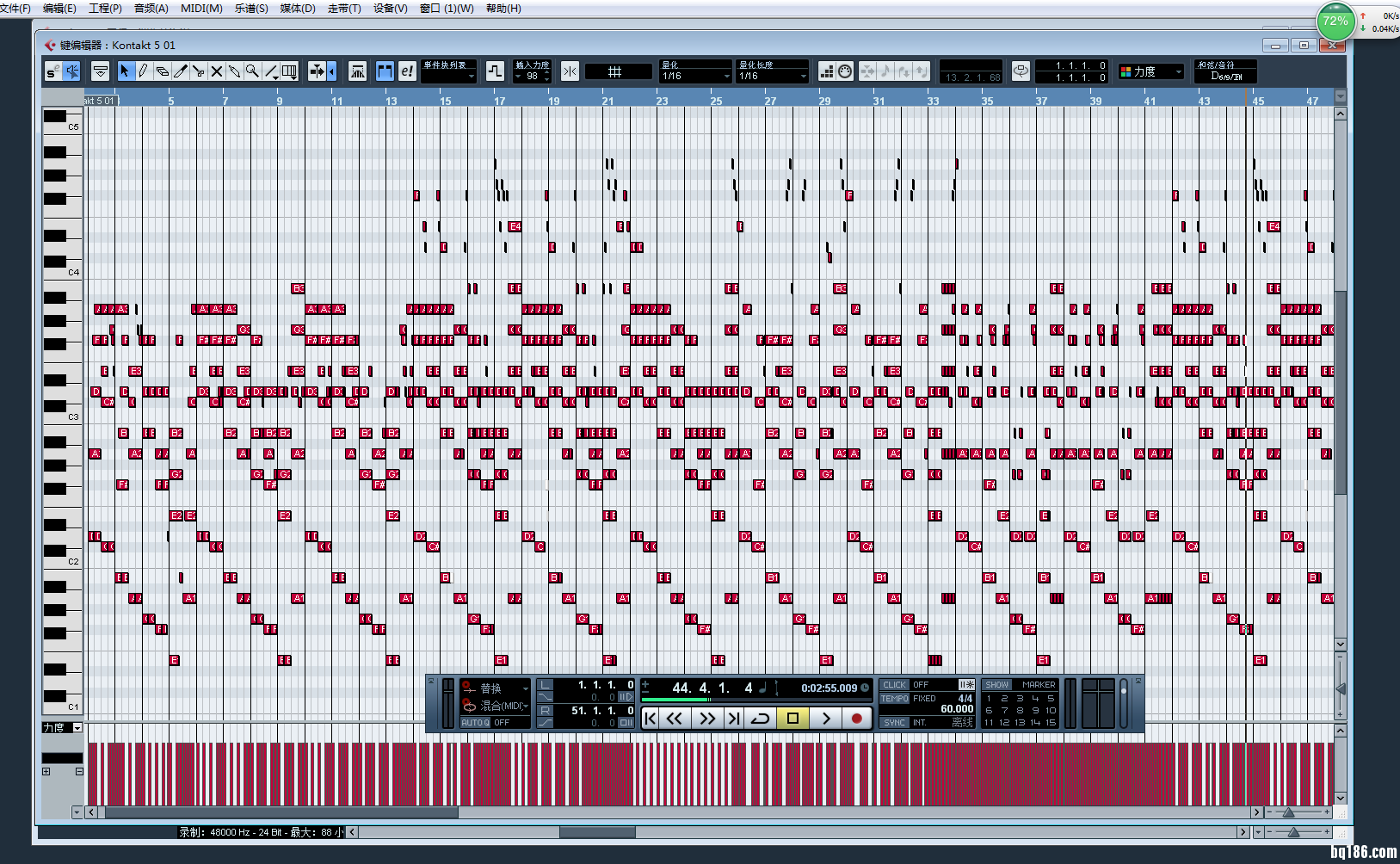Toggle Show Part Borders button

coord(385,71)
